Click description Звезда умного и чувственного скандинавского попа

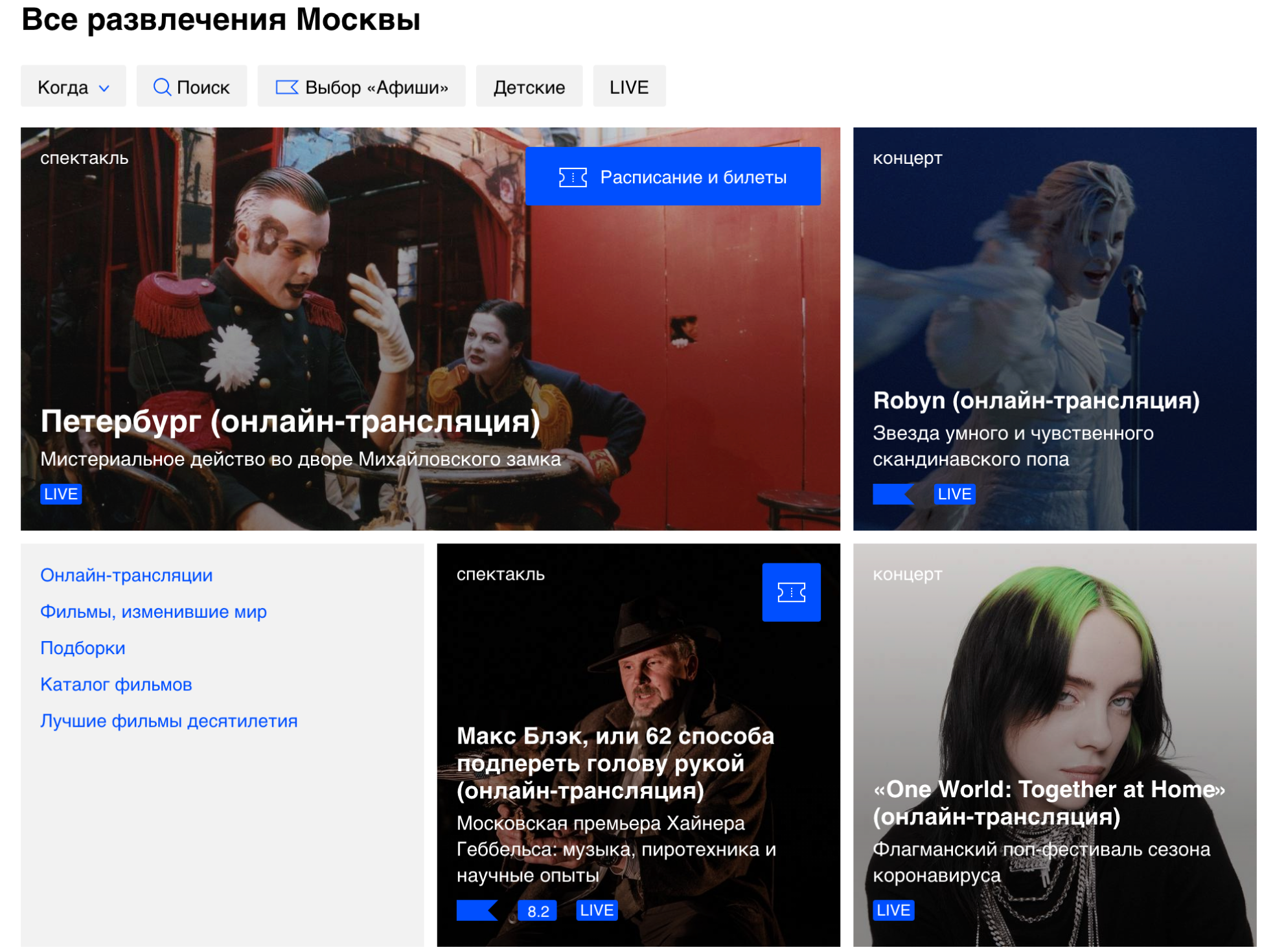point(1013,446)
